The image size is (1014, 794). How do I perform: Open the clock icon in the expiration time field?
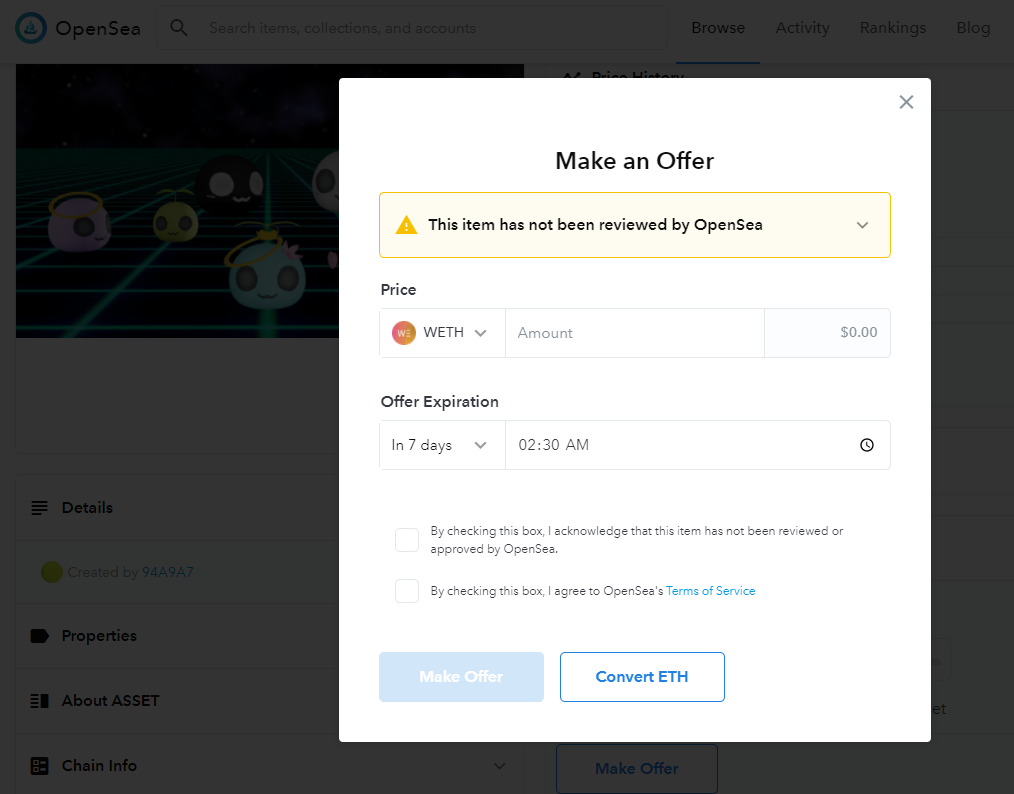point(866,445)
